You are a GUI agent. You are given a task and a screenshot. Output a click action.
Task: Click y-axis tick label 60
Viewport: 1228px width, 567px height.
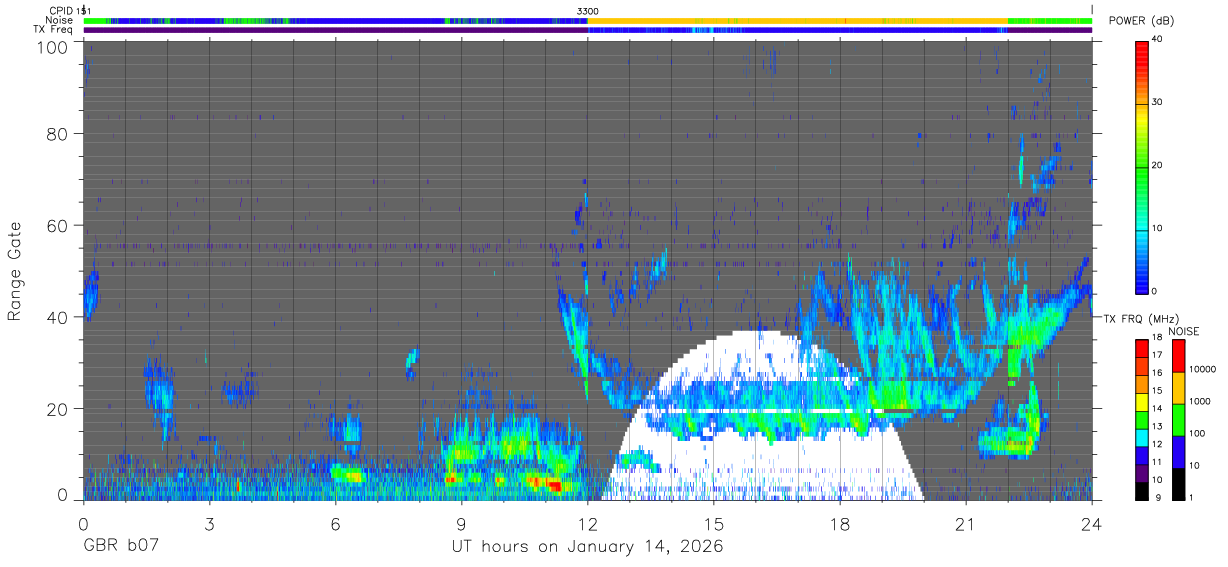[x=57, y=227]
